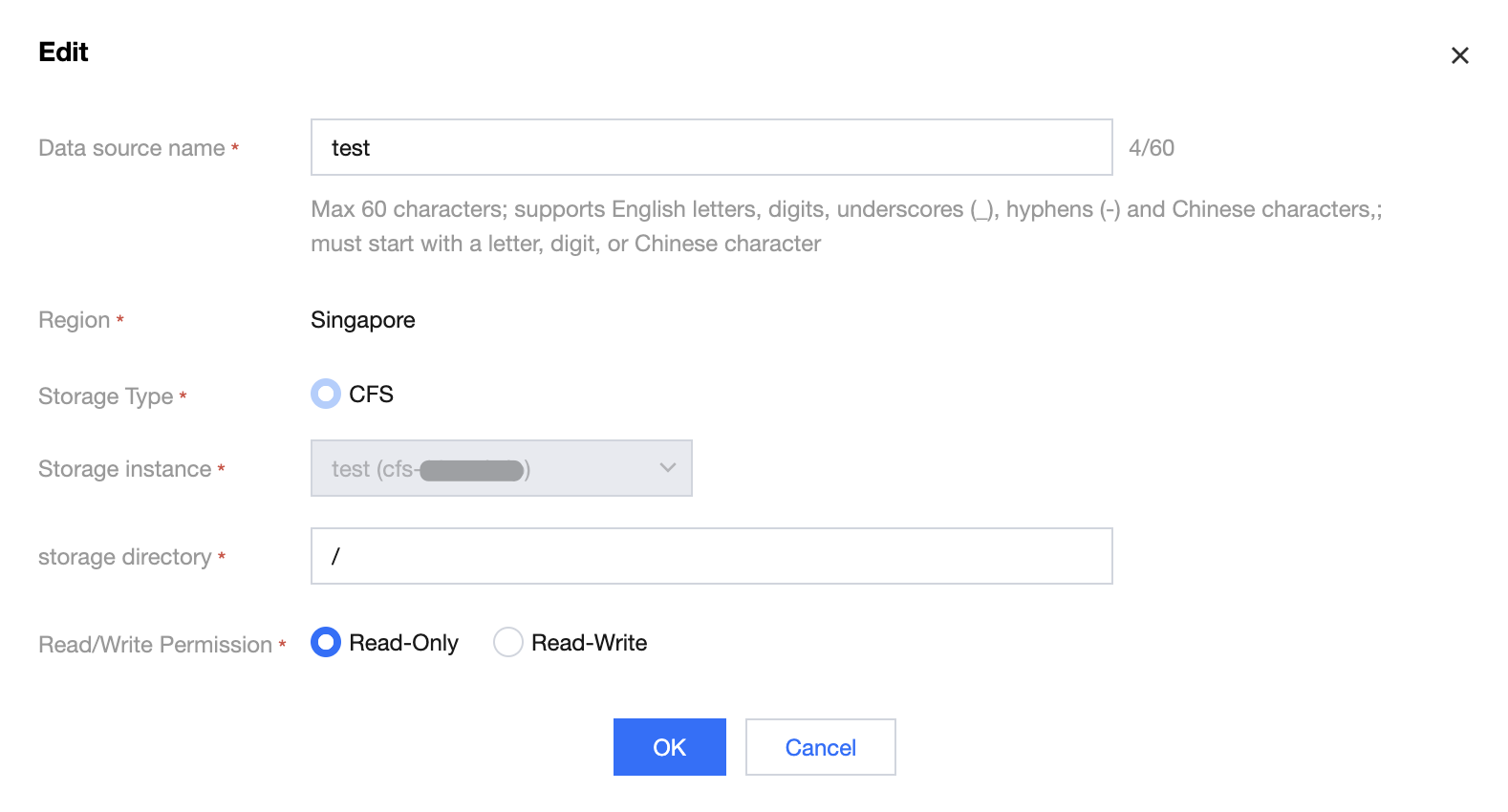The image size is (1508, 812).
Task: Click the Storage Type label
Action: click(106, 396)
